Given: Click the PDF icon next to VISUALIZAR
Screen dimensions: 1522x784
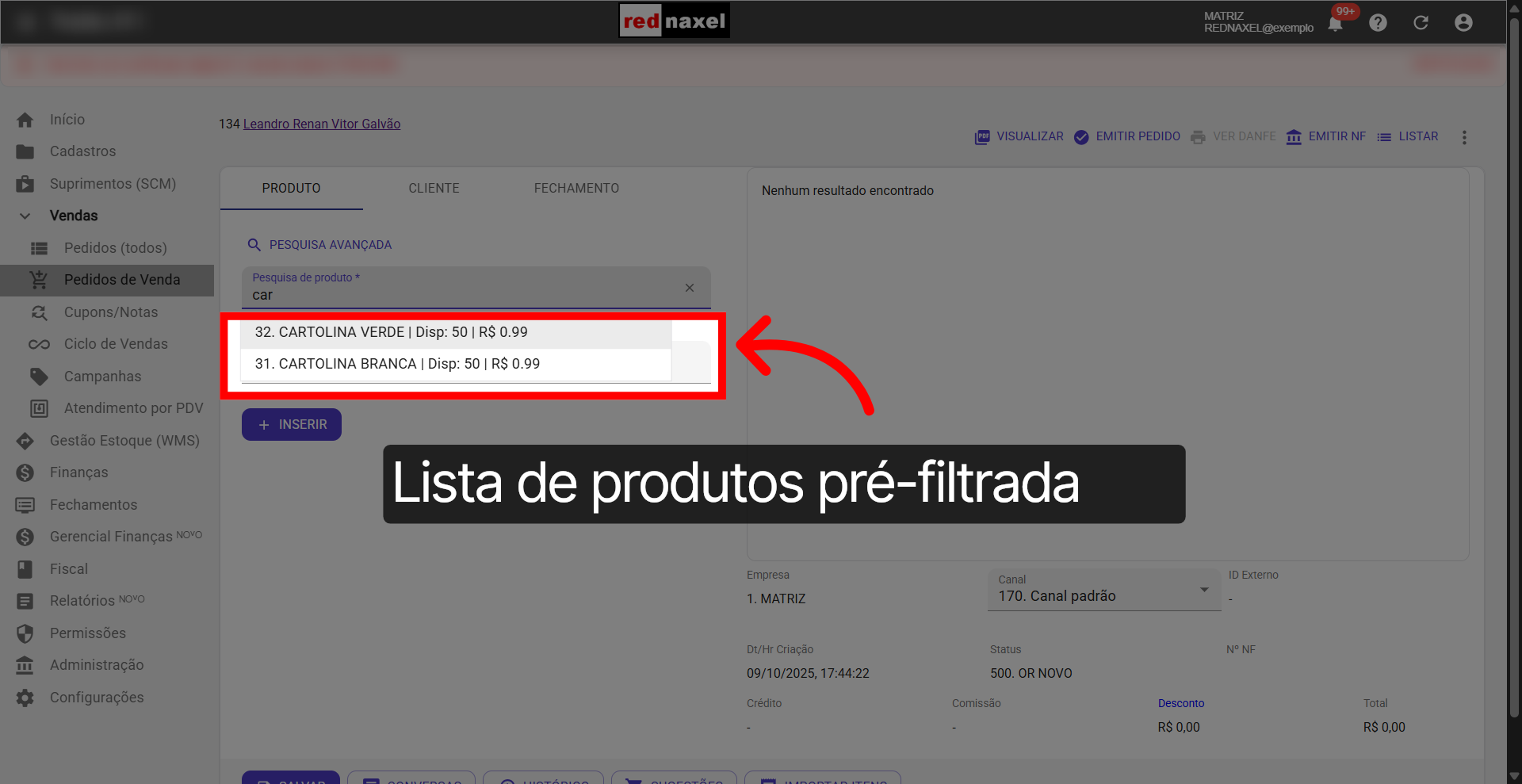Looking at the screenshot, I should coord(982,136).
